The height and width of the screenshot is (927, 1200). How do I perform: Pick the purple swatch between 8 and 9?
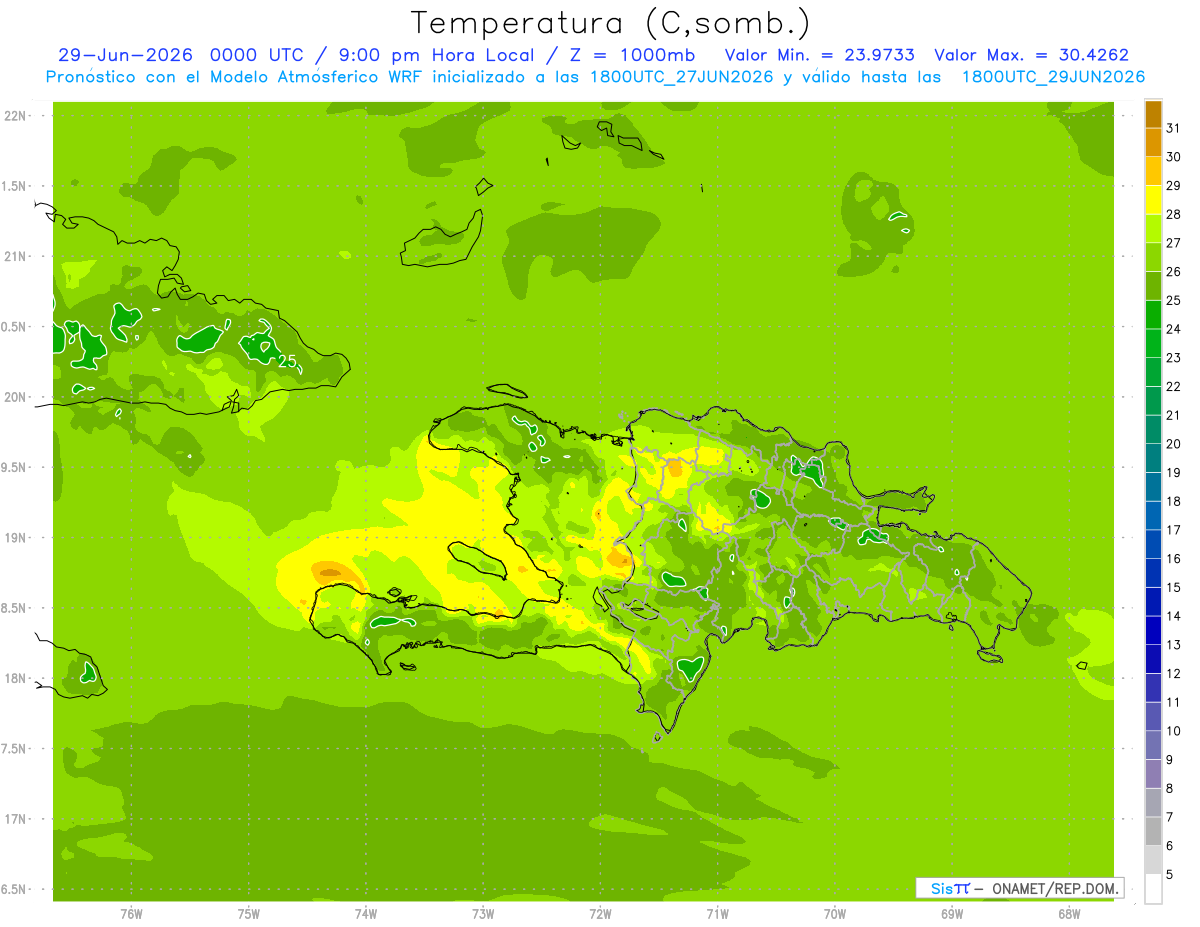1153,774
